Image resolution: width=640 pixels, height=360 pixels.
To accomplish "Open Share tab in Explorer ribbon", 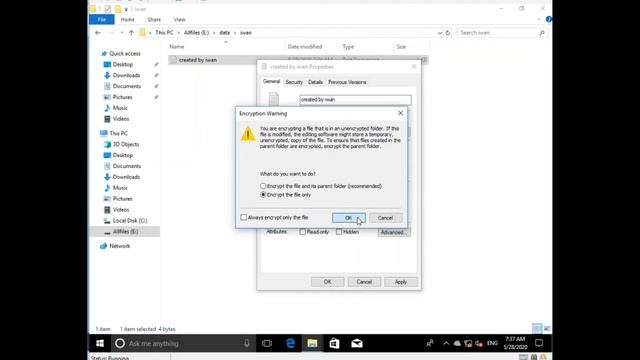I will (154, 20).
